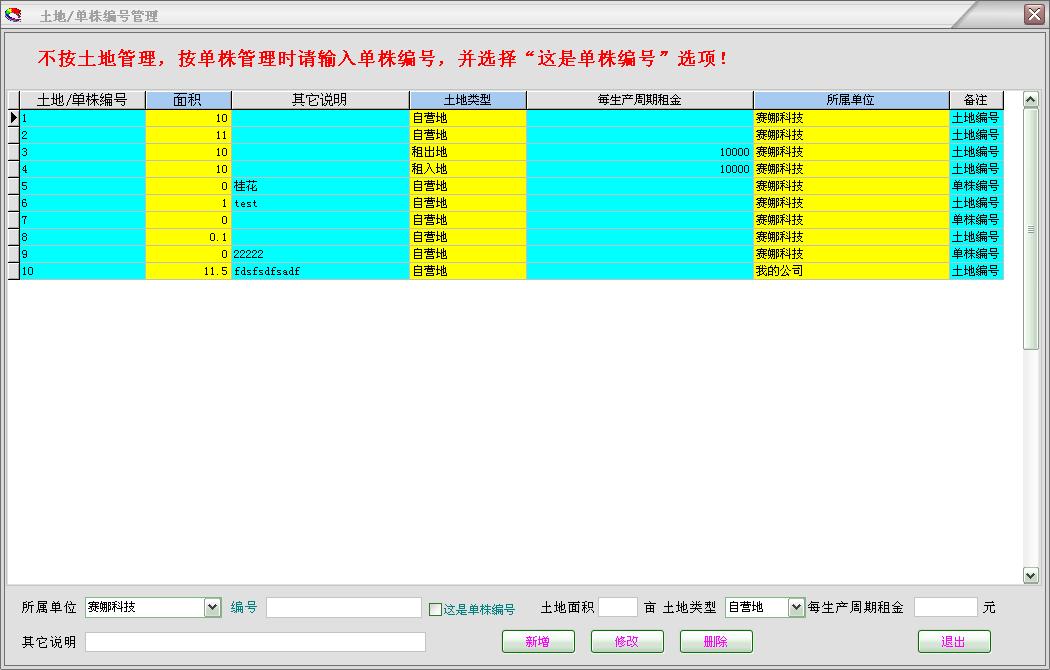Screen dimensions: 1050x670
Task: Click the 退出 button to exit
Action: tap(953, 641)
